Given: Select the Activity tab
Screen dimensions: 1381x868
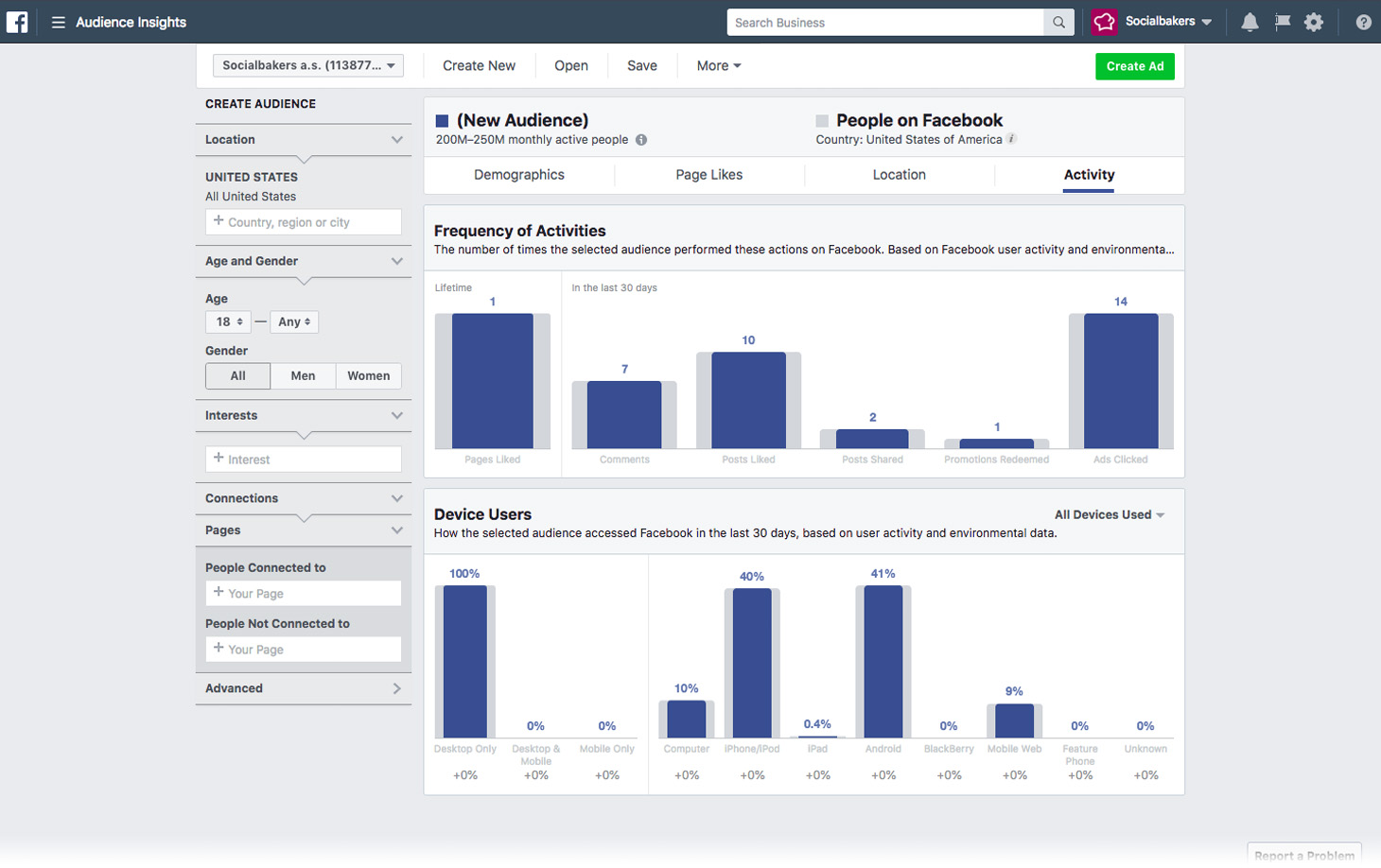Looking at the screenshot, I should tap(1089, 175).
